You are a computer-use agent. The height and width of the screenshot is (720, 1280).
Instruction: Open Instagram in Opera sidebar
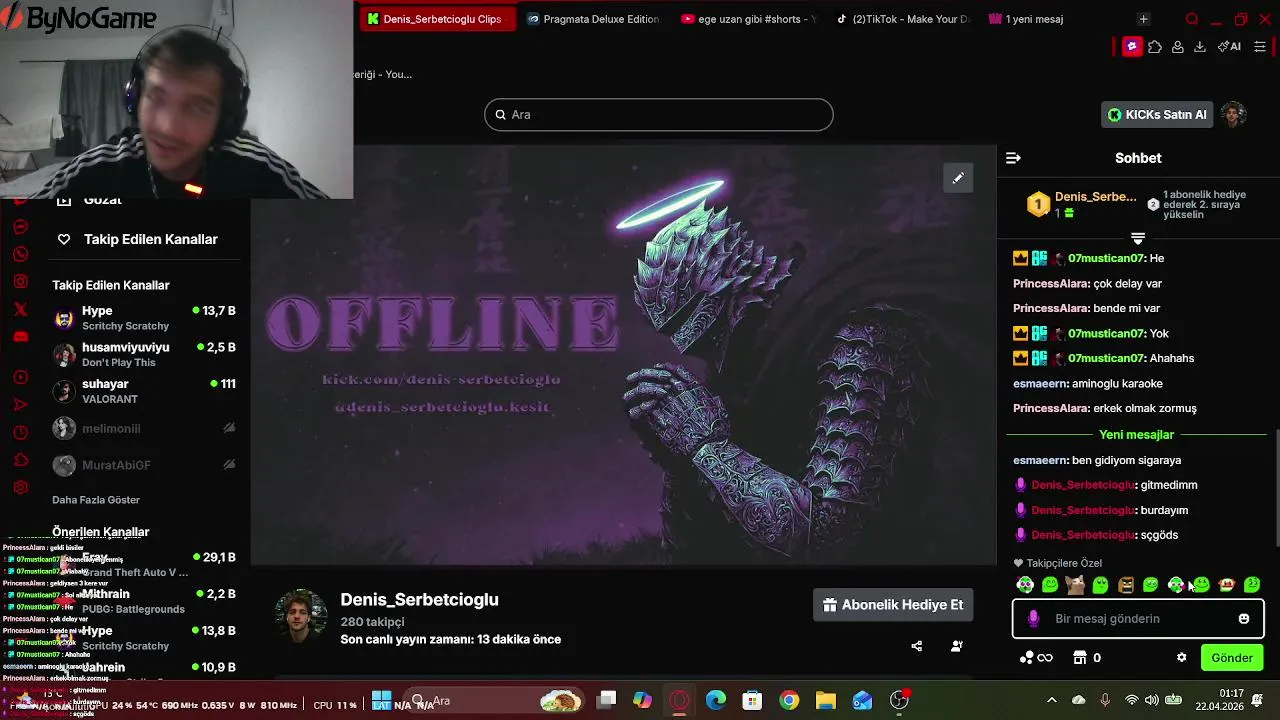coord(20,282)
